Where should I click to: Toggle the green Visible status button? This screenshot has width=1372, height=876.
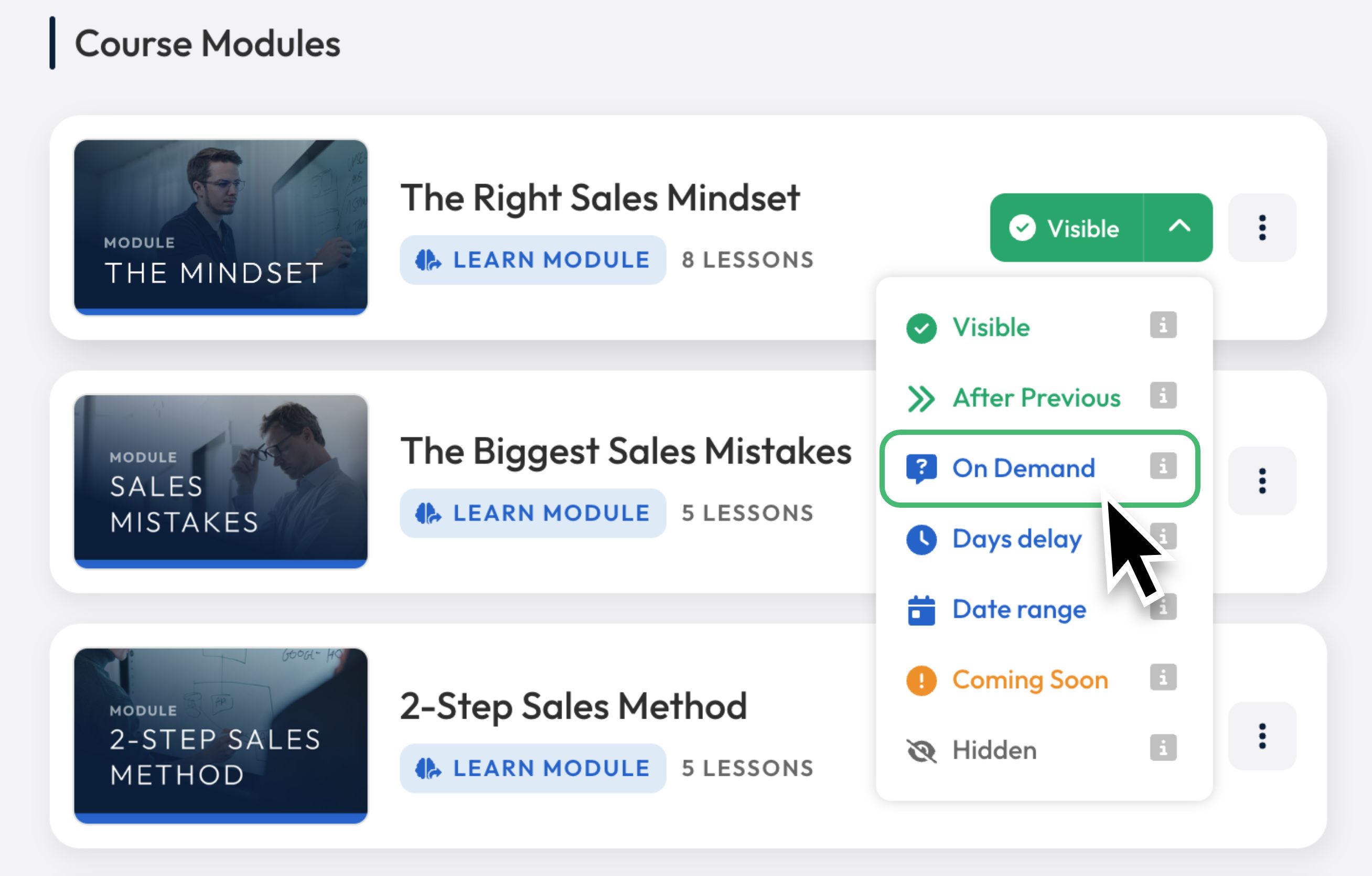point(1066,228)
